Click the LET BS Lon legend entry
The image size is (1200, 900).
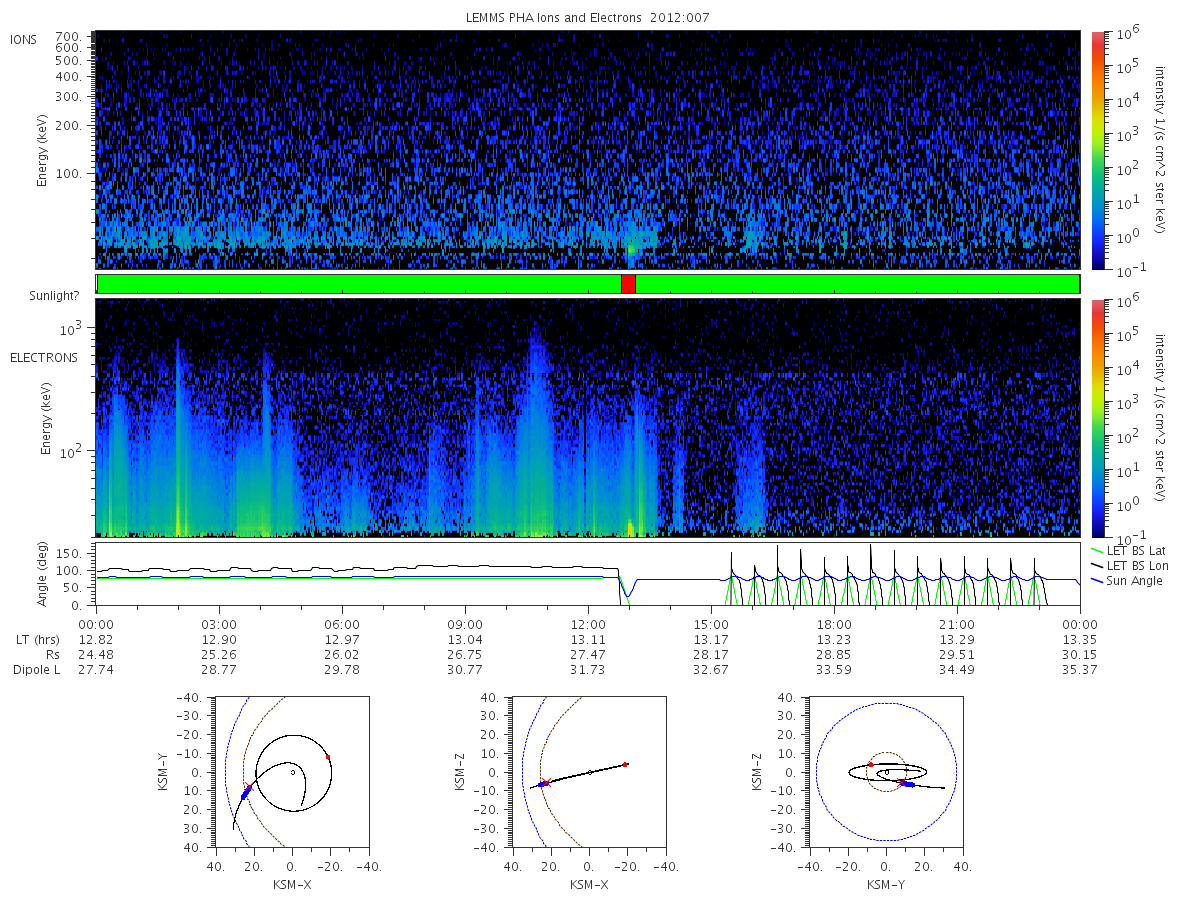(x=1126, y=565)
